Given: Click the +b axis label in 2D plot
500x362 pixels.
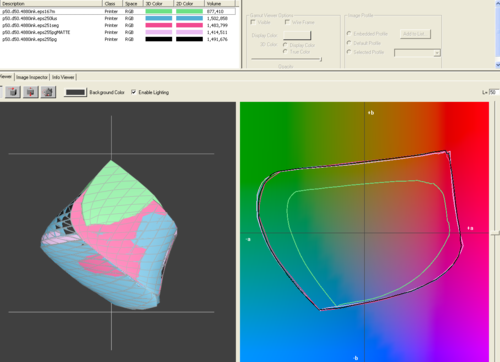Looking at the screenshot, I should 371,113.
